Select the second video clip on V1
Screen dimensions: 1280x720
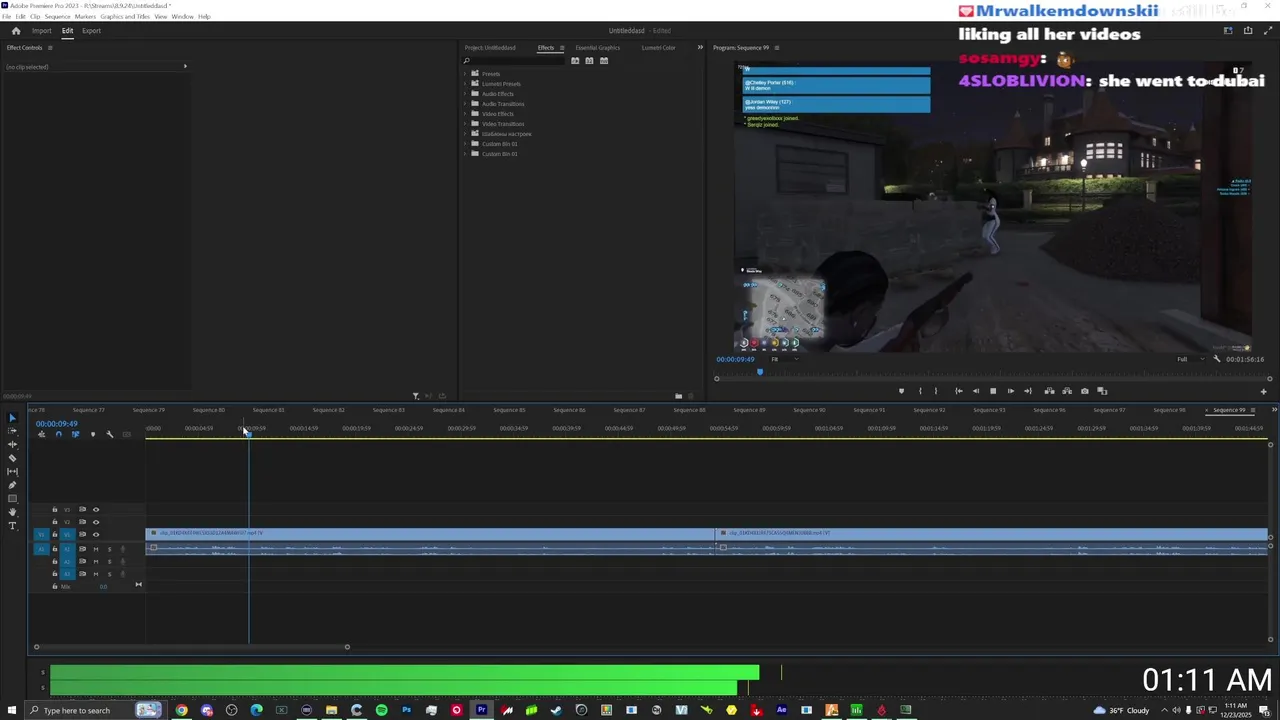992,534
